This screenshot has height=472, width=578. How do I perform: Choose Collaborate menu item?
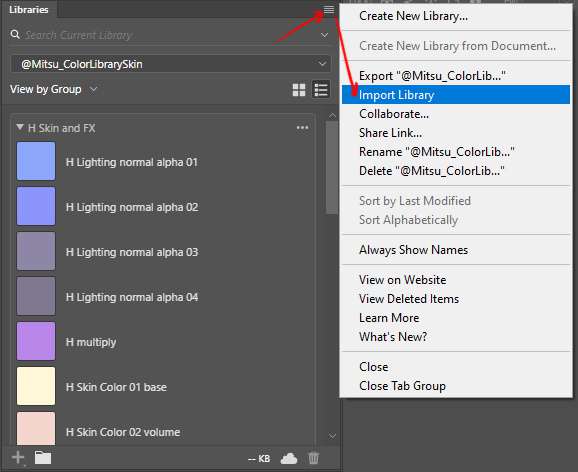456,114
